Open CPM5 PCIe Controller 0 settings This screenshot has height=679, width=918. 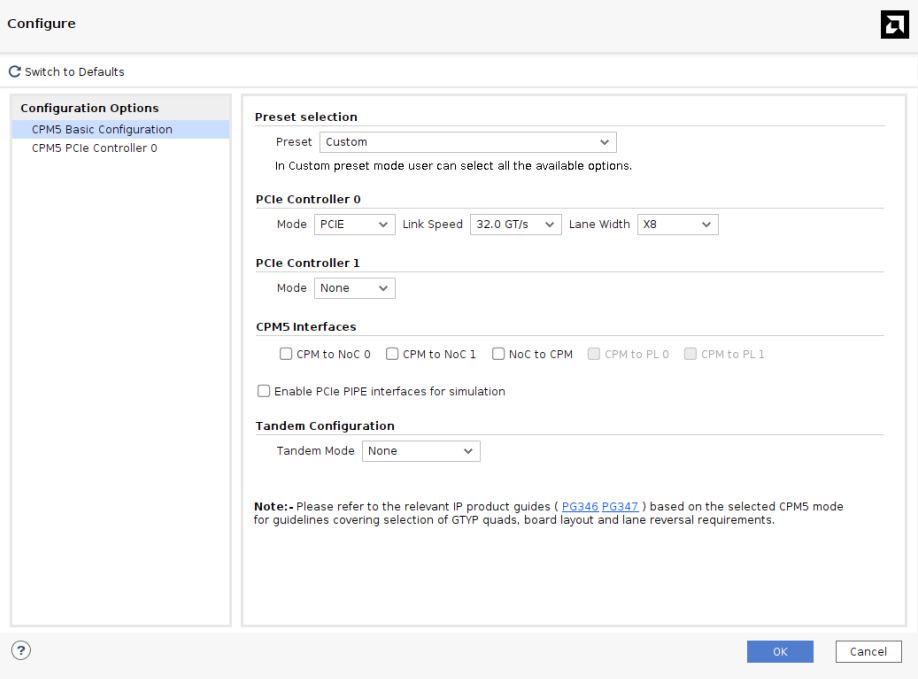(x=94, y=148)
